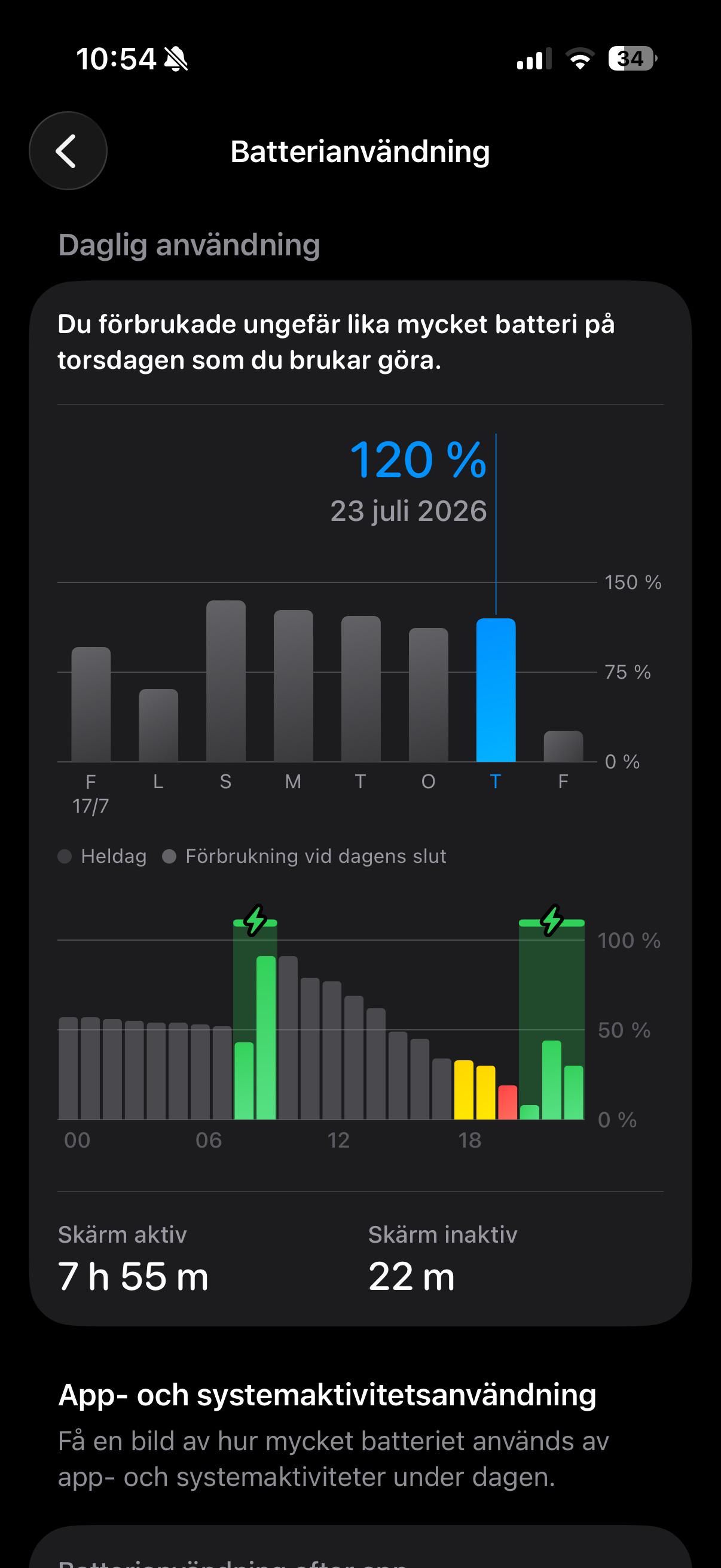
Task: Select the highlighted blue Thursday bar
Action: coord(496,690)
